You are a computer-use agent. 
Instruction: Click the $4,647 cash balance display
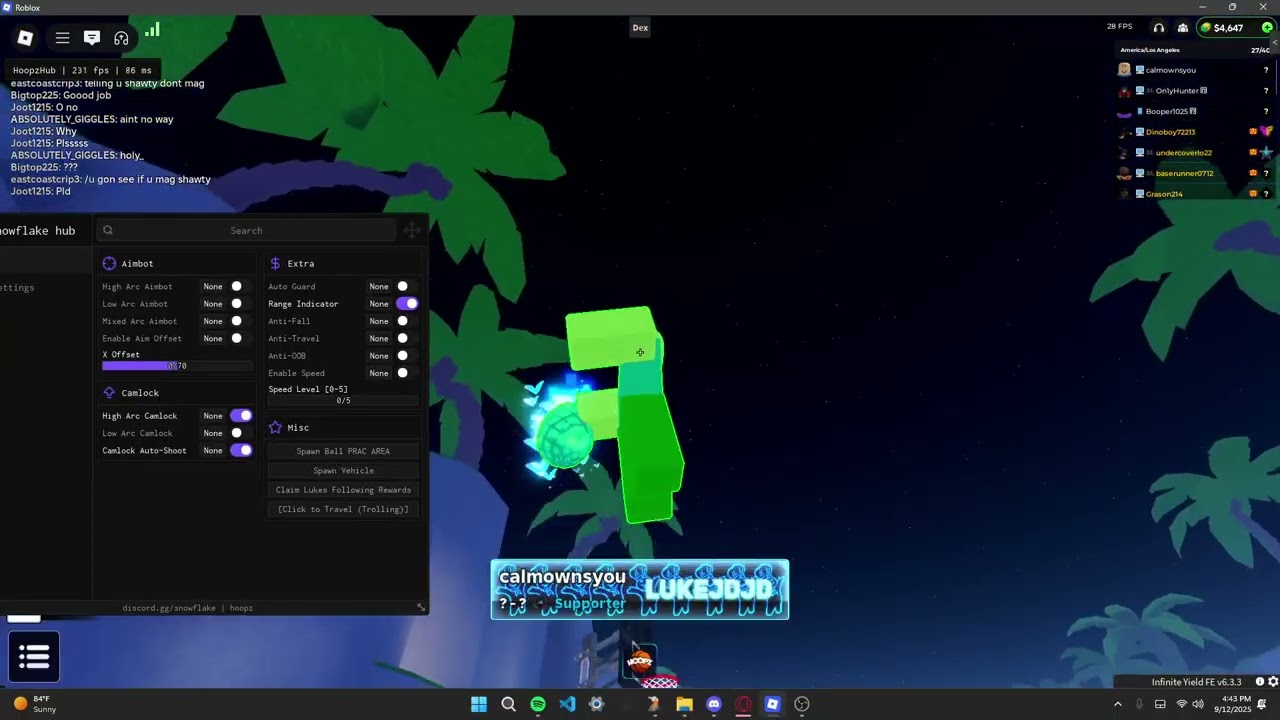point(1228,28)
